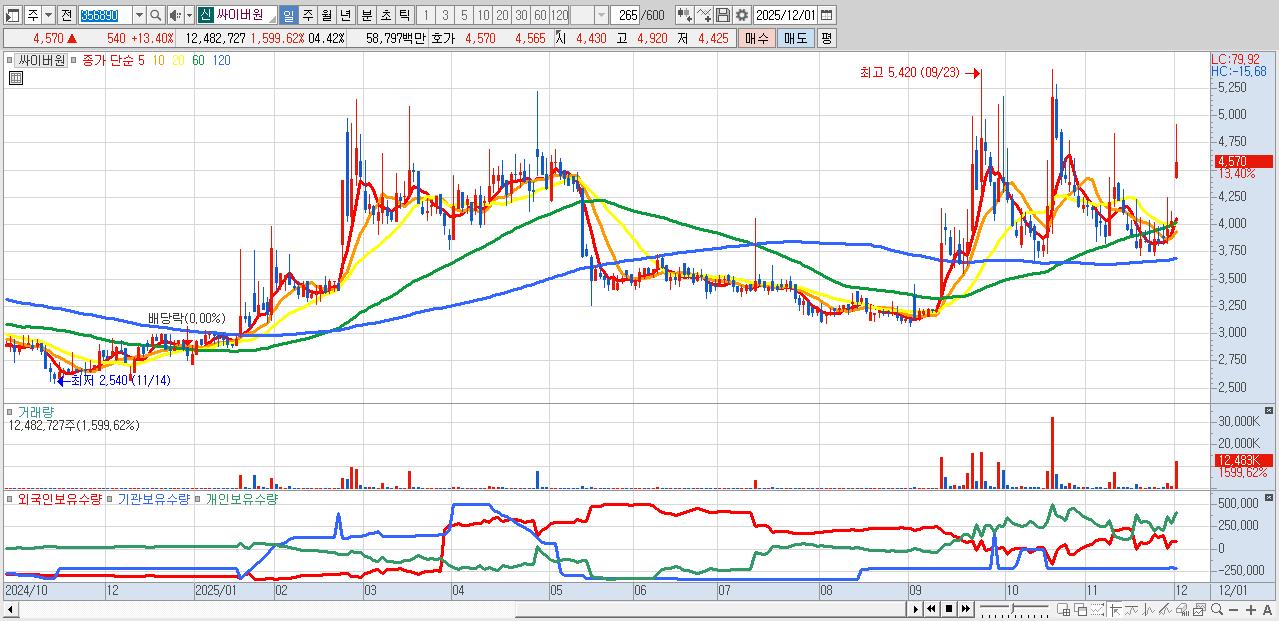The width and height of the screenshot is (1279, 621).
Task: Select the 60 interval button
Action: (x=540, y=15)
